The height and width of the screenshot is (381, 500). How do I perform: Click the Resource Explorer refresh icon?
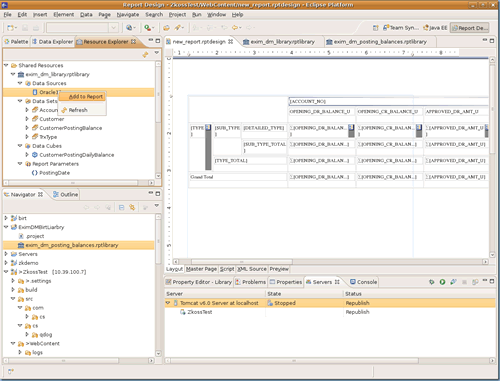tap(145, 54)
